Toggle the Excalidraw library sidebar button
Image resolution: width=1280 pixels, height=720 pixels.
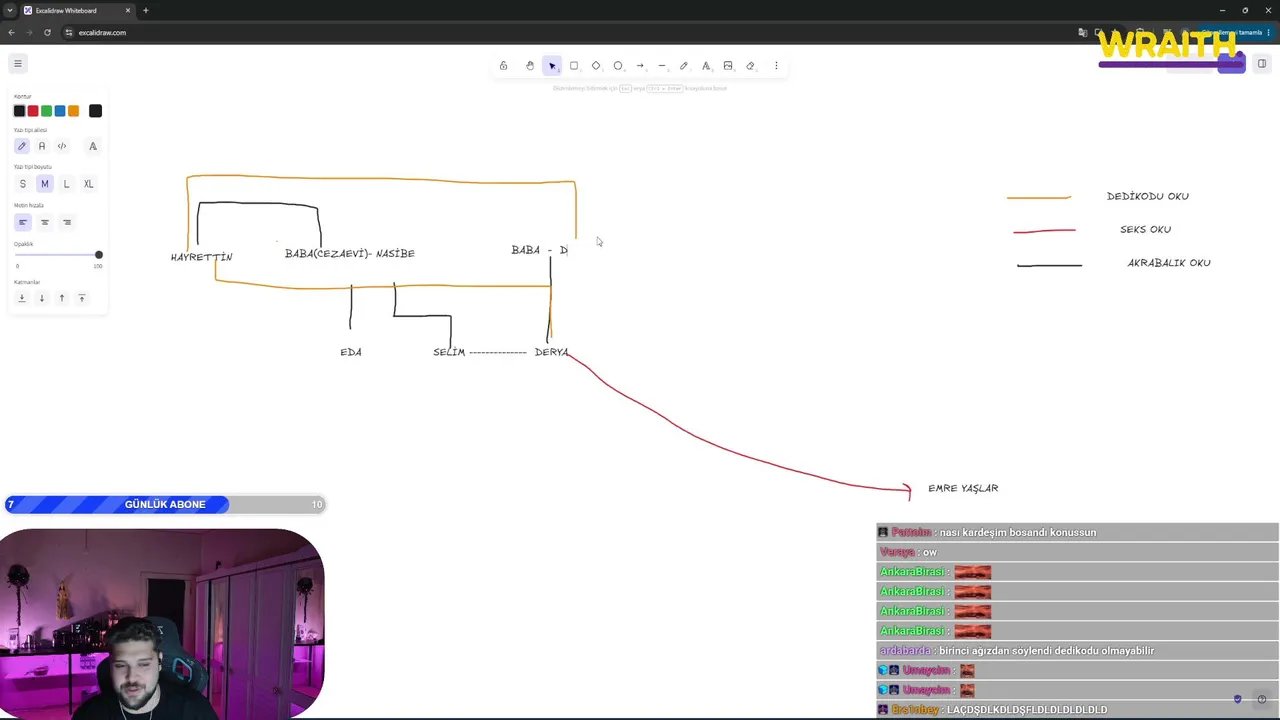click(x=1262, y=64)
